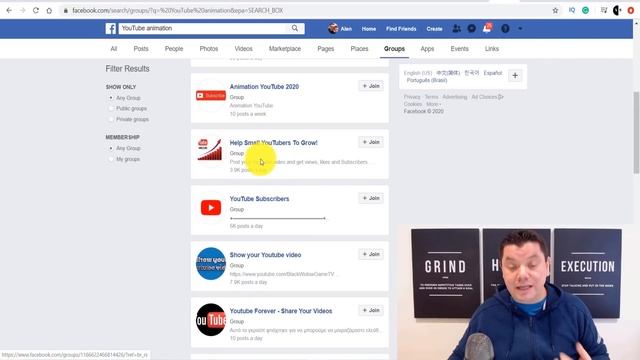Viewport: 640px width, 360px height.
Task: Open the notifications bell icon
Action: (487, 28)
